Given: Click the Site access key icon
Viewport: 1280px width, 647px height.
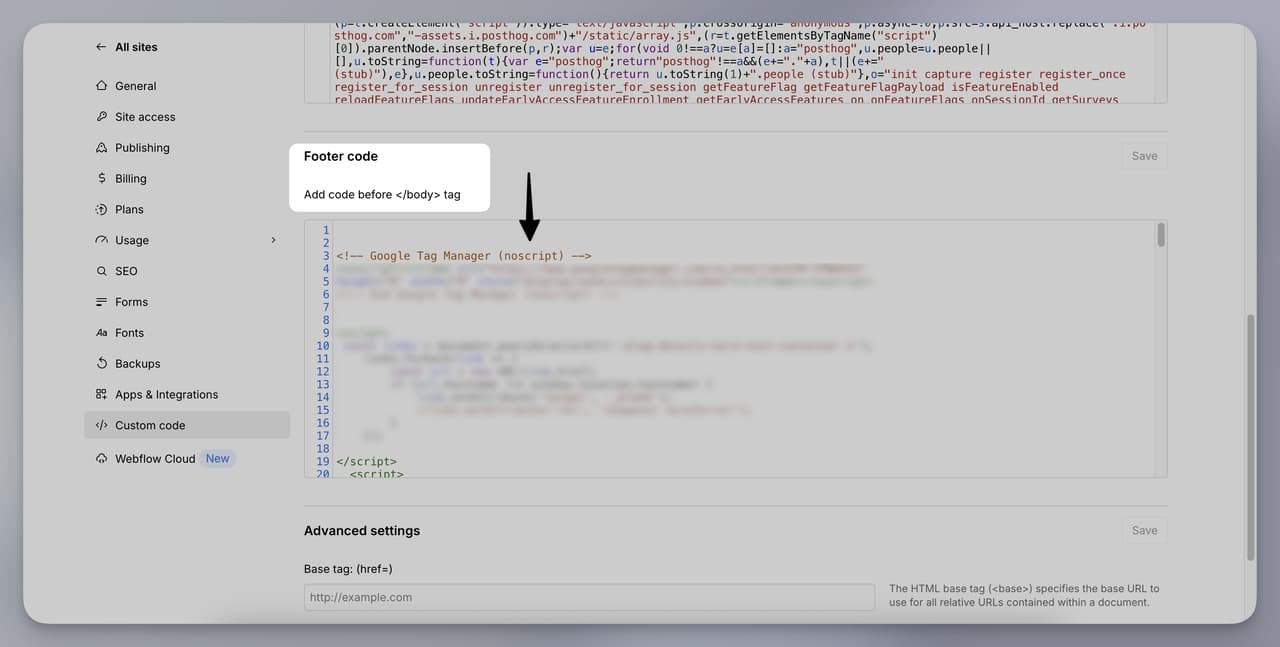Looking at the screenshot, I should tap(101, 117).
